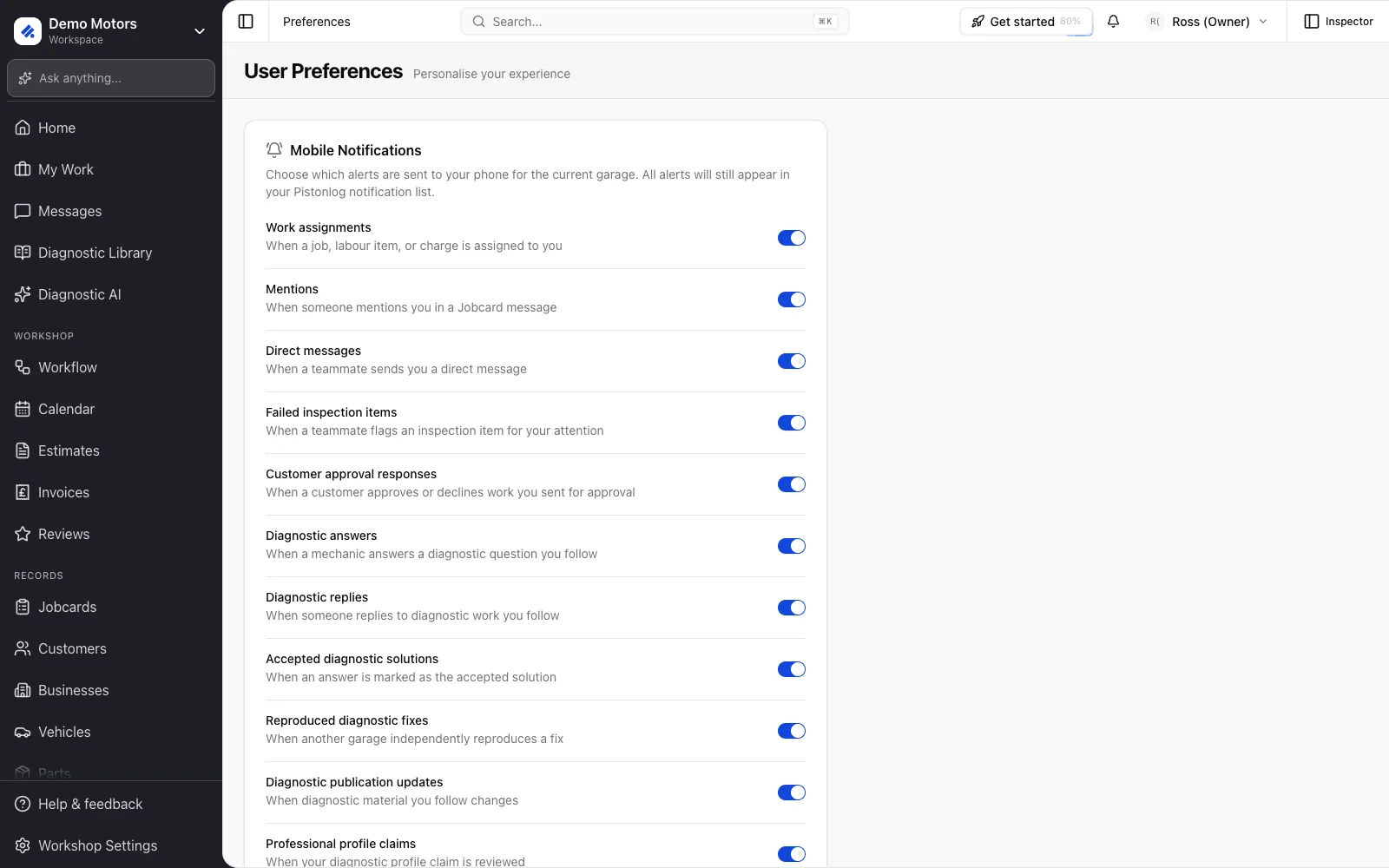Open the Ross (Owner) user menu
Image resolution: width=1389 pixels, height=868 pixels.
(1208, 22)
